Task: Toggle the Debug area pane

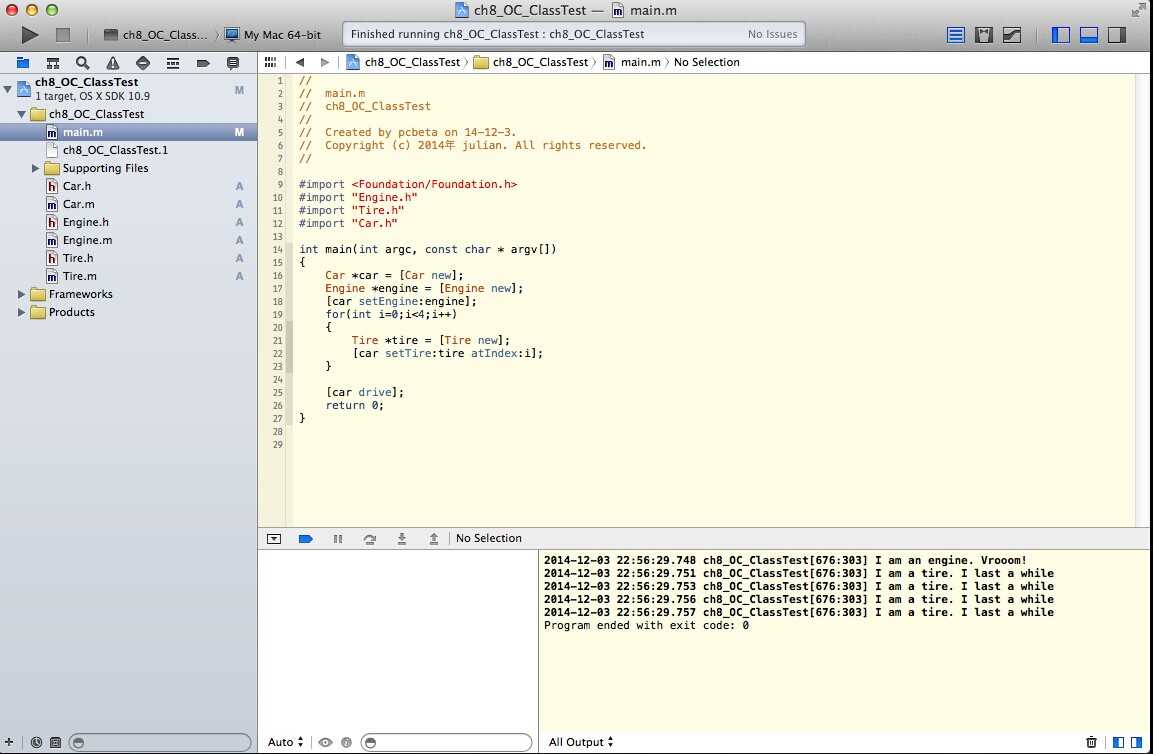Action: (1089, 35)
